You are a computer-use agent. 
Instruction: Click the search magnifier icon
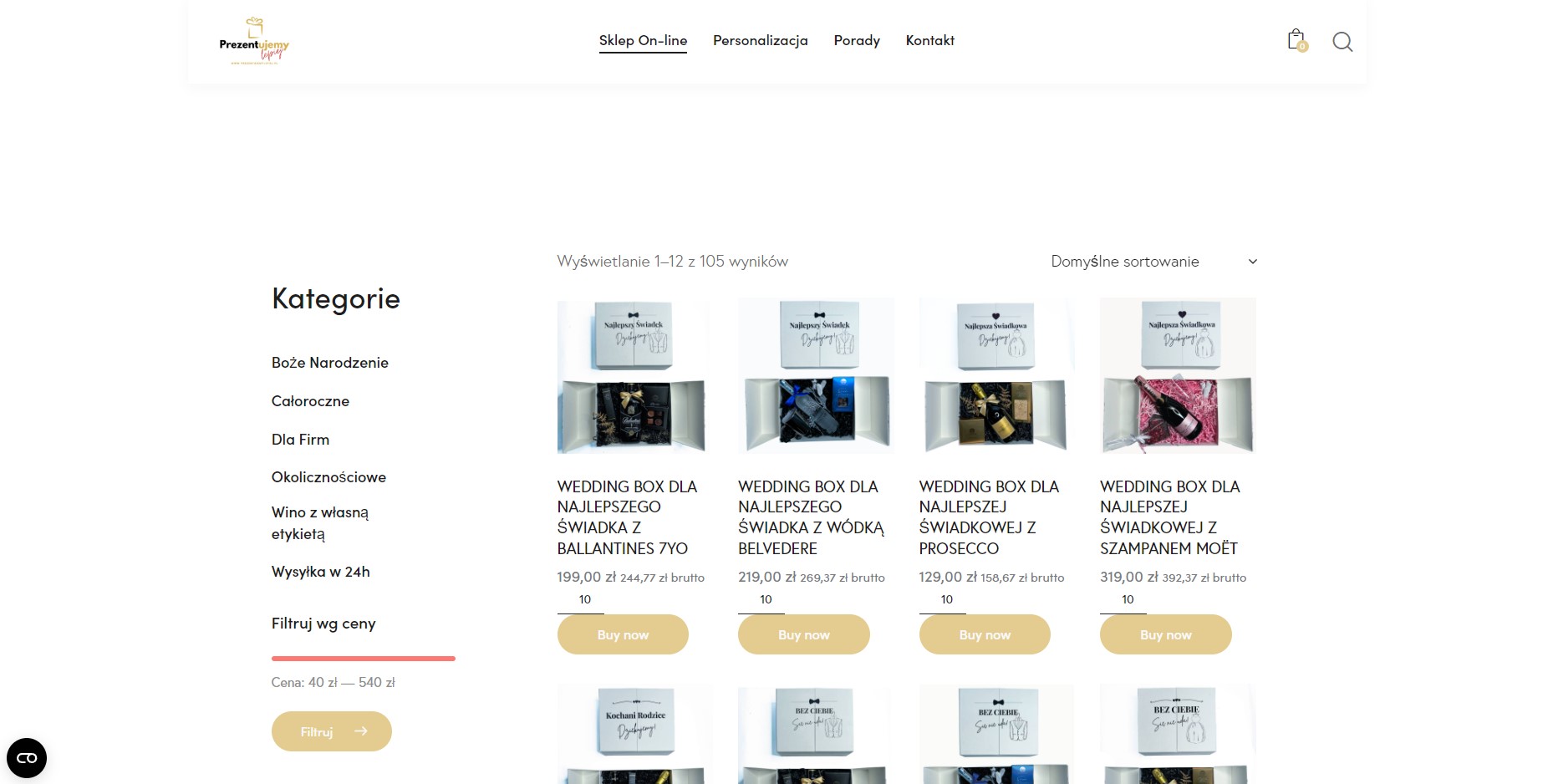tap(1342, 42)
